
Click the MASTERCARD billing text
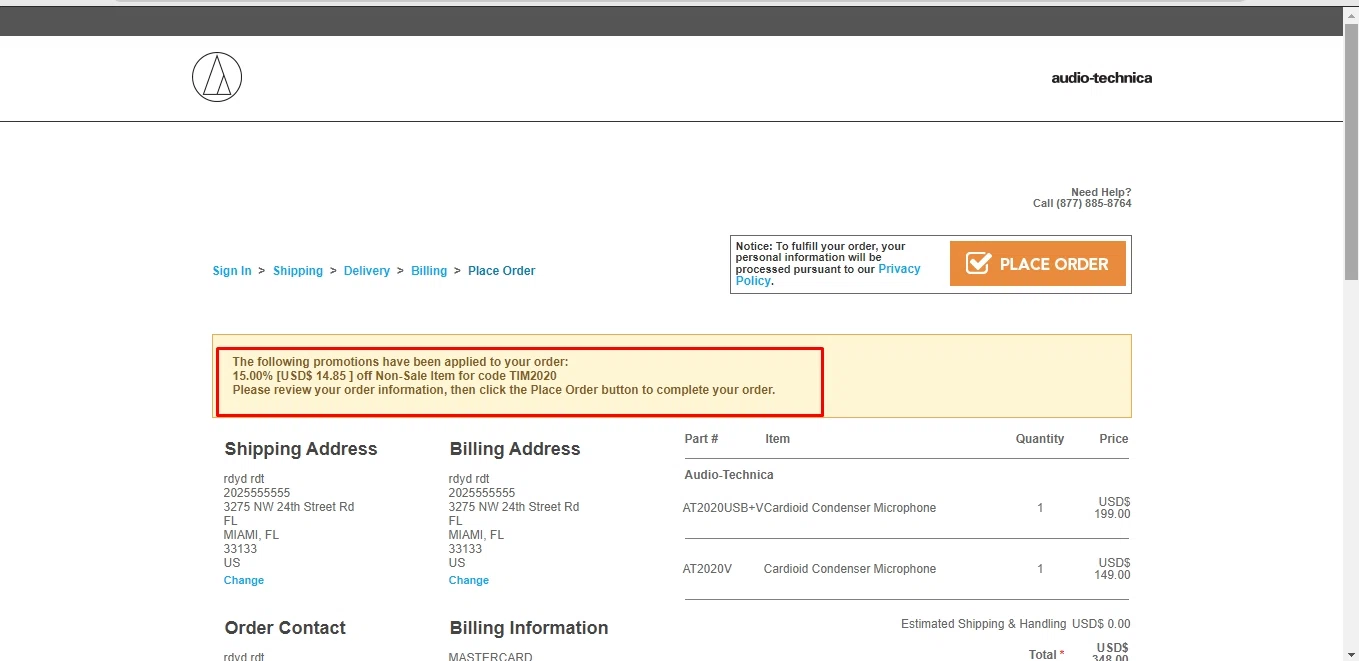(491, 657)
